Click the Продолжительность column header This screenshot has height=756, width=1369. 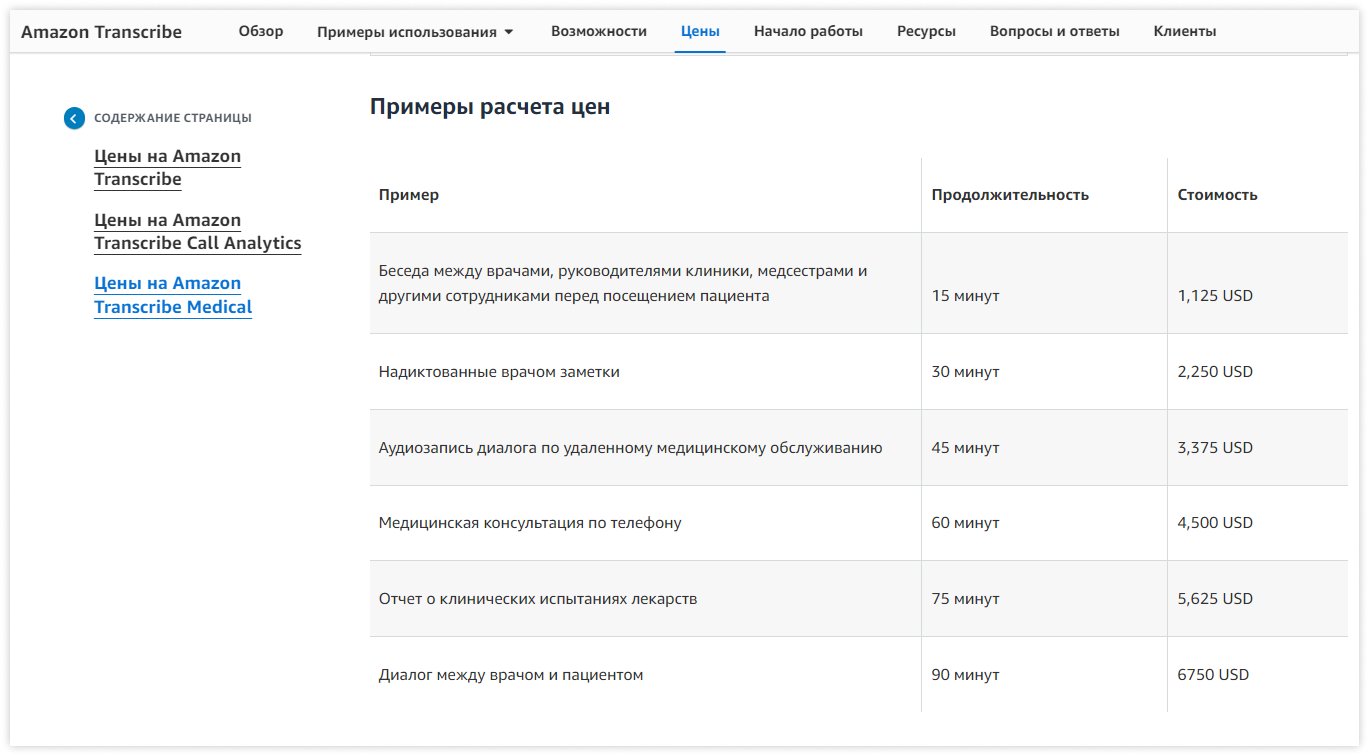1010,195
